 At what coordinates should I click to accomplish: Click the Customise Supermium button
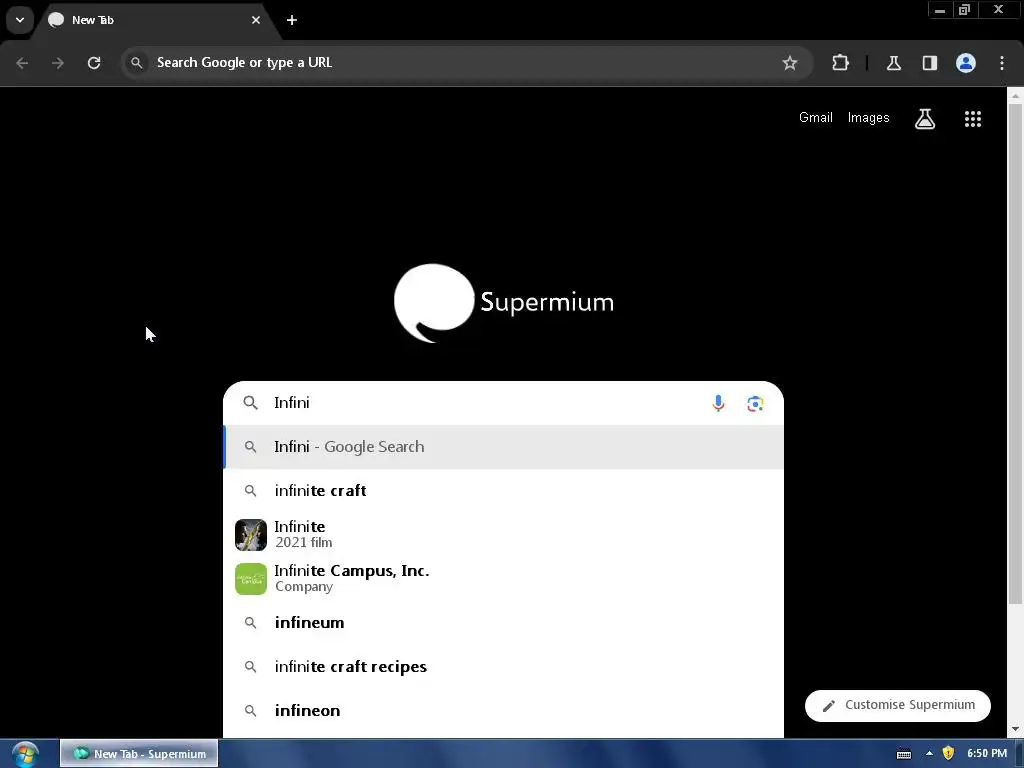point(897,705)
